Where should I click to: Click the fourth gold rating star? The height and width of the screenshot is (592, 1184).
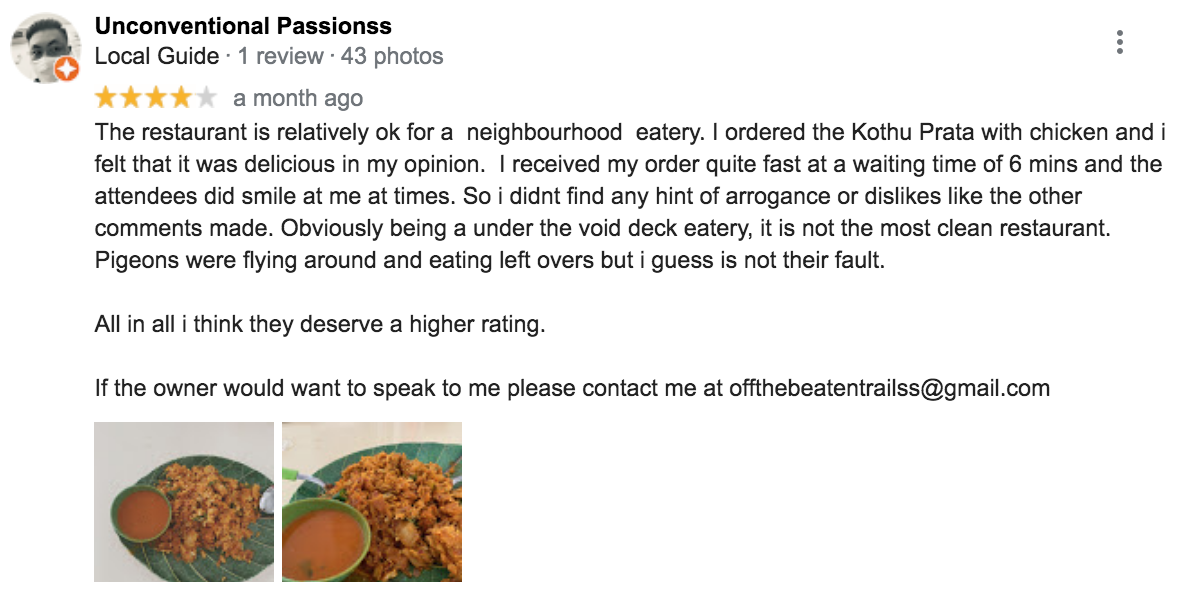(181, 97)
